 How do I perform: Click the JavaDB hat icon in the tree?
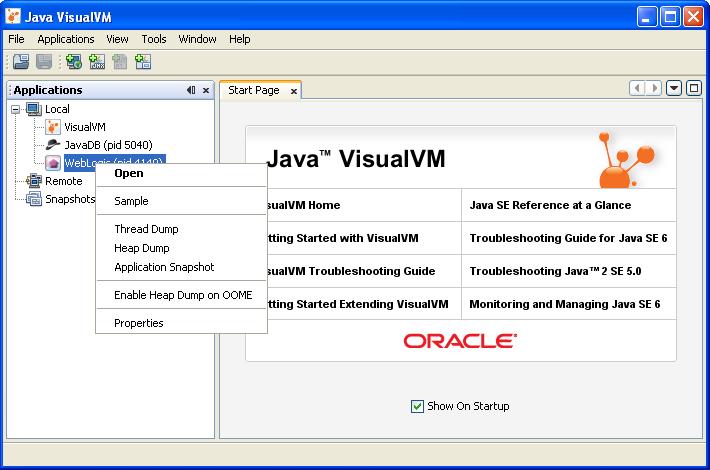(53, 145)
